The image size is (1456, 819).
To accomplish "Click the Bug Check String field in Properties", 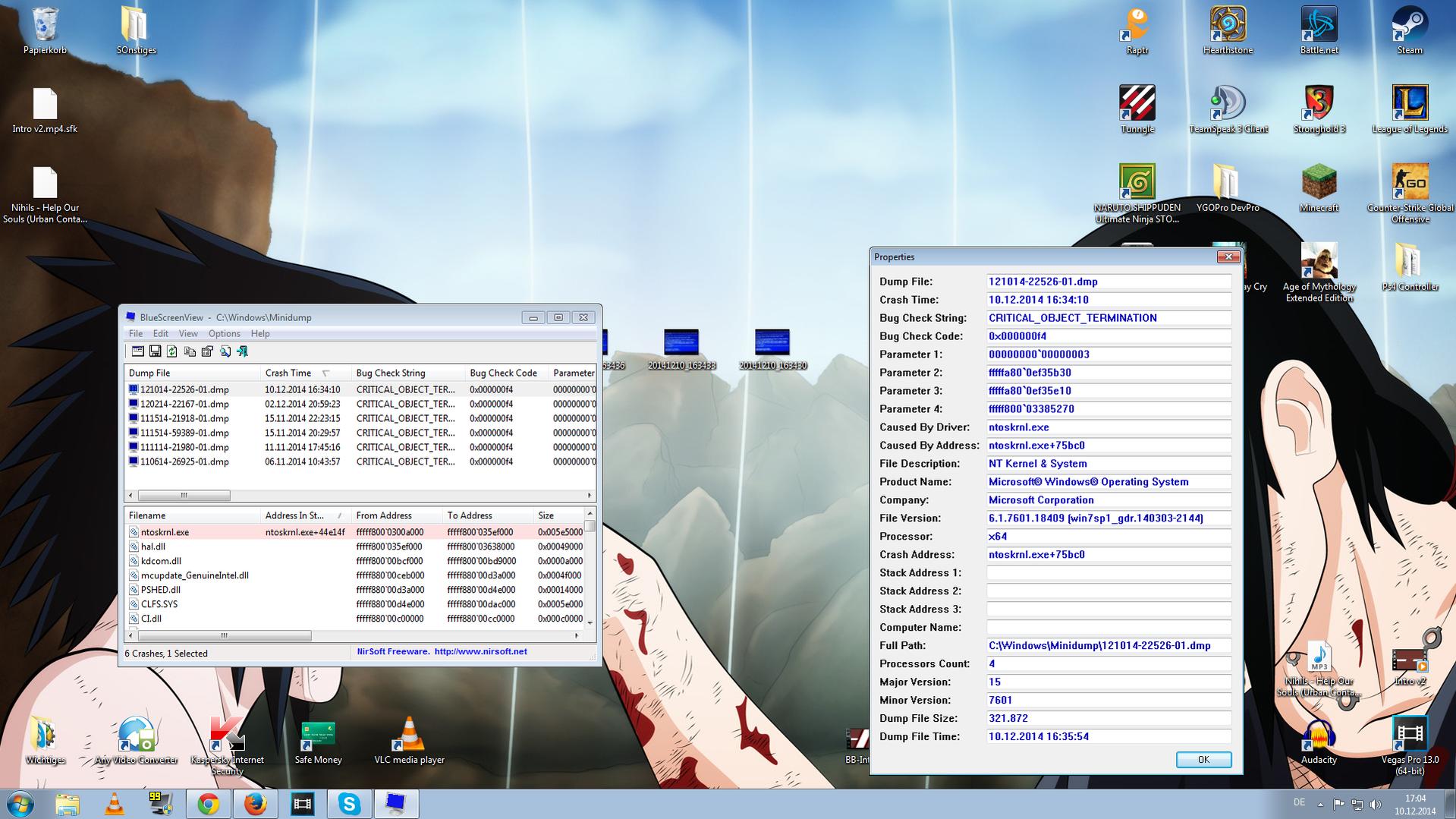I will click(x=1109, y=318).
